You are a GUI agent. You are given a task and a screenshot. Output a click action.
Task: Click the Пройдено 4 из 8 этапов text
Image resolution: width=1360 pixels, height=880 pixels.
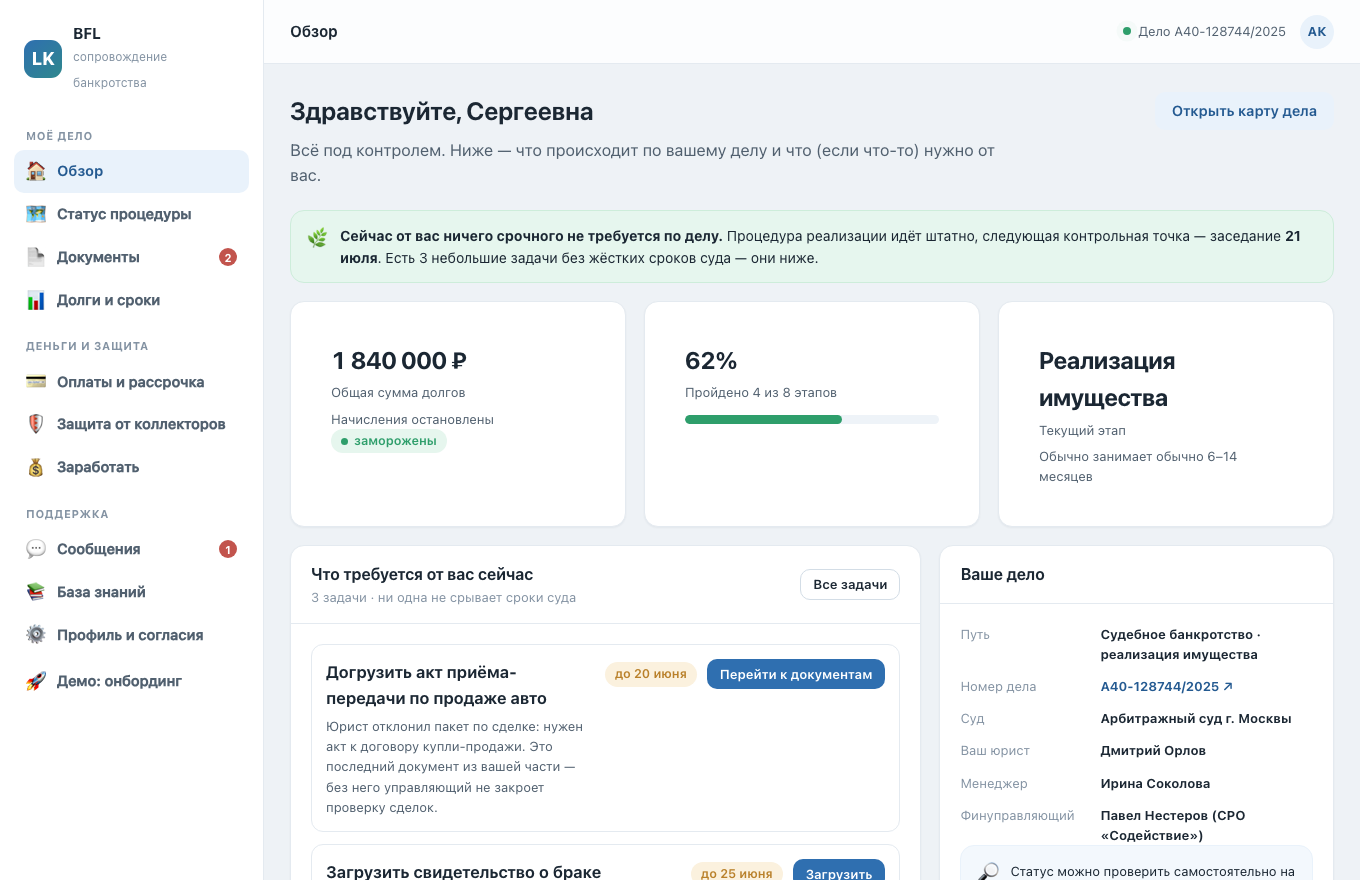[761, 392]
